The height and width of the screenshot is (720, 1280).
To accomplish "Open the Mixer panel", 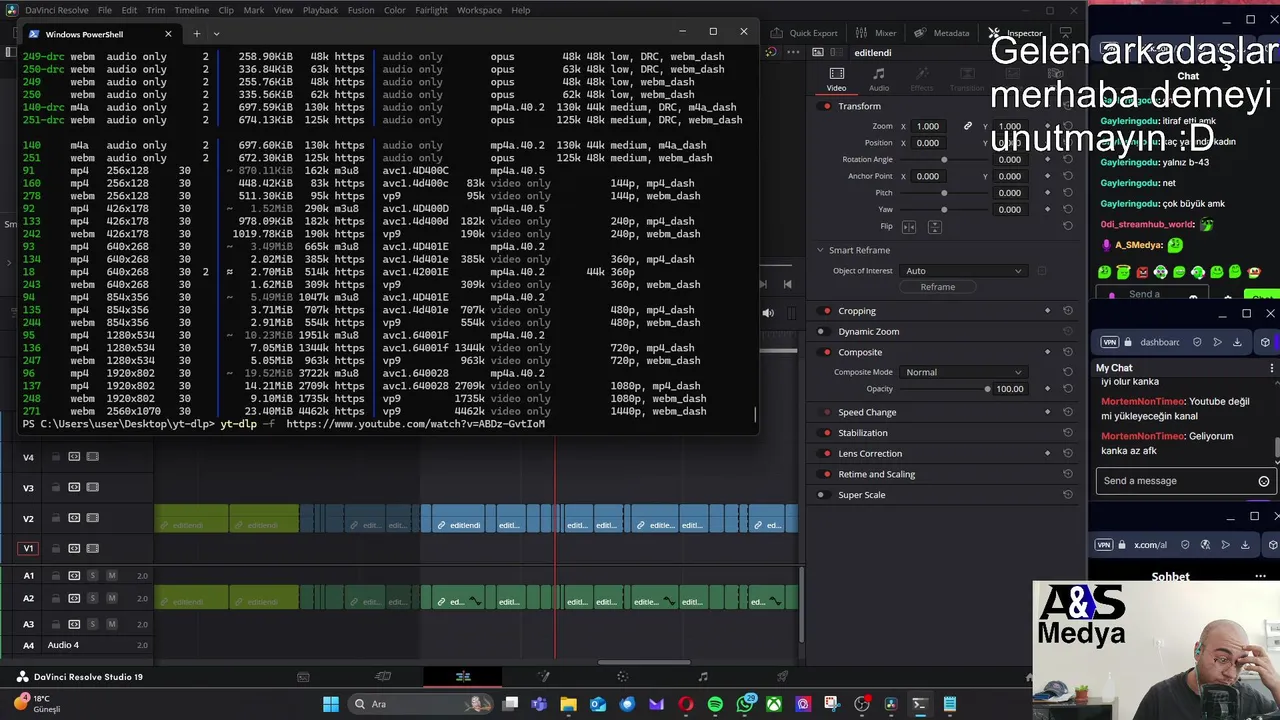I will click(x=877, y=33).
